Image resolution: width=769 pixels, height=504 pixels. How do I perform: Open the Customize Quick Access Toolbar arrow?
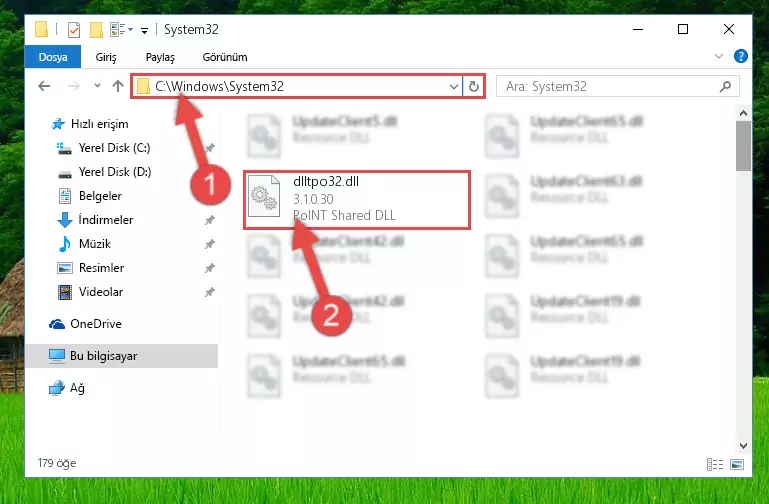[144, 30]
